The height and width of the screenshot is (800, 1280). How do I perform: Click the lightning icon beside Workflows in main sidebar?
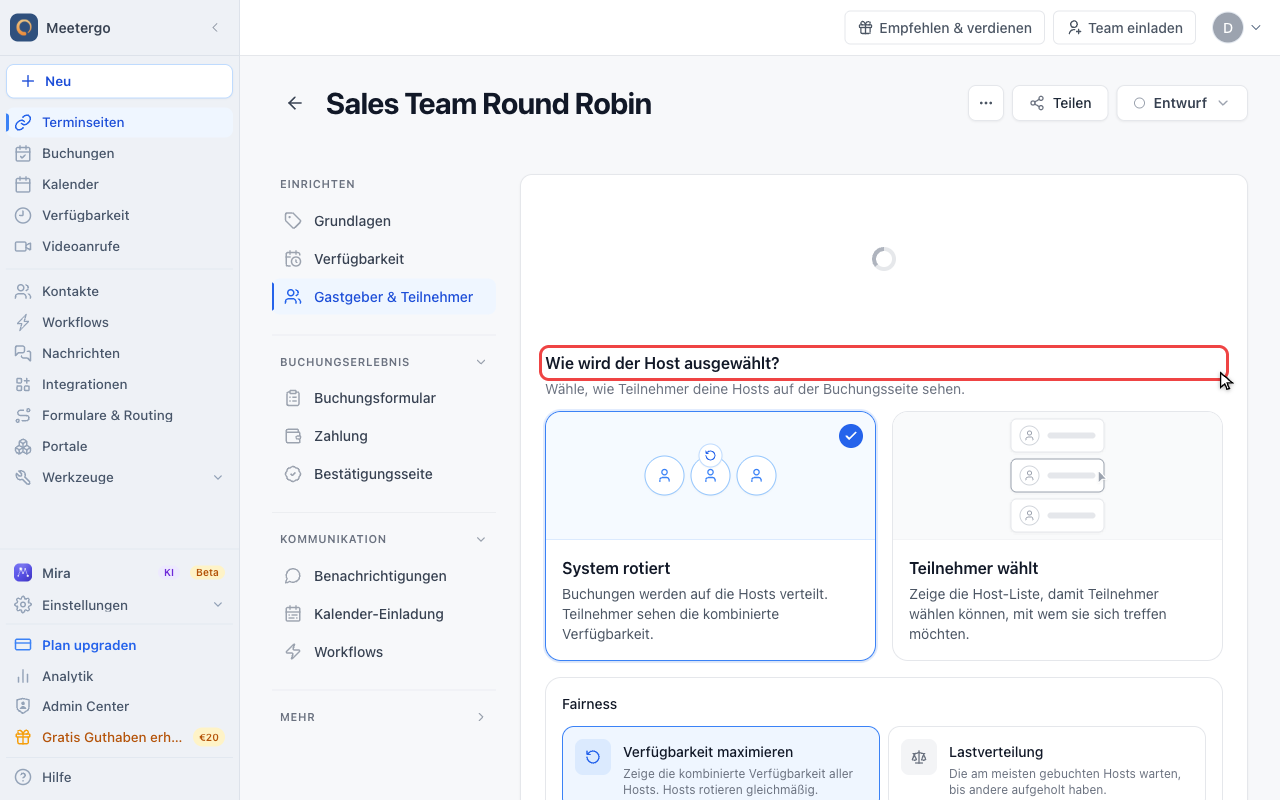[x=23, y=322]
